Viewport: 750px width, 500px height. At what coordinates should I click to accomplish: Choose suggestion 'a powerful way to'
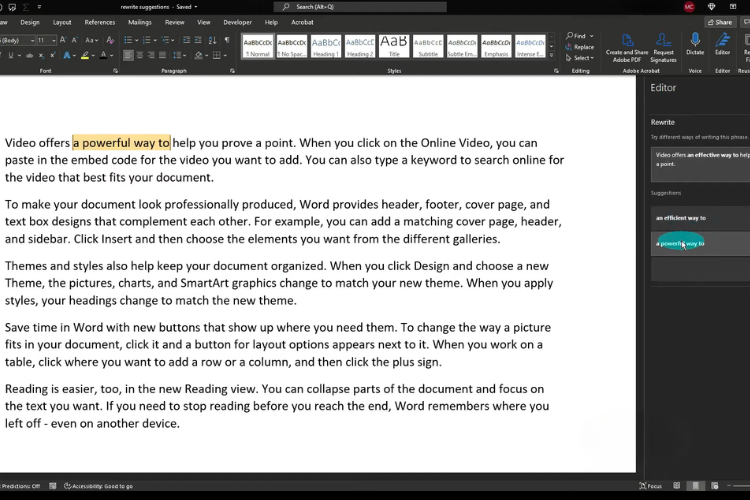[700, 244]
